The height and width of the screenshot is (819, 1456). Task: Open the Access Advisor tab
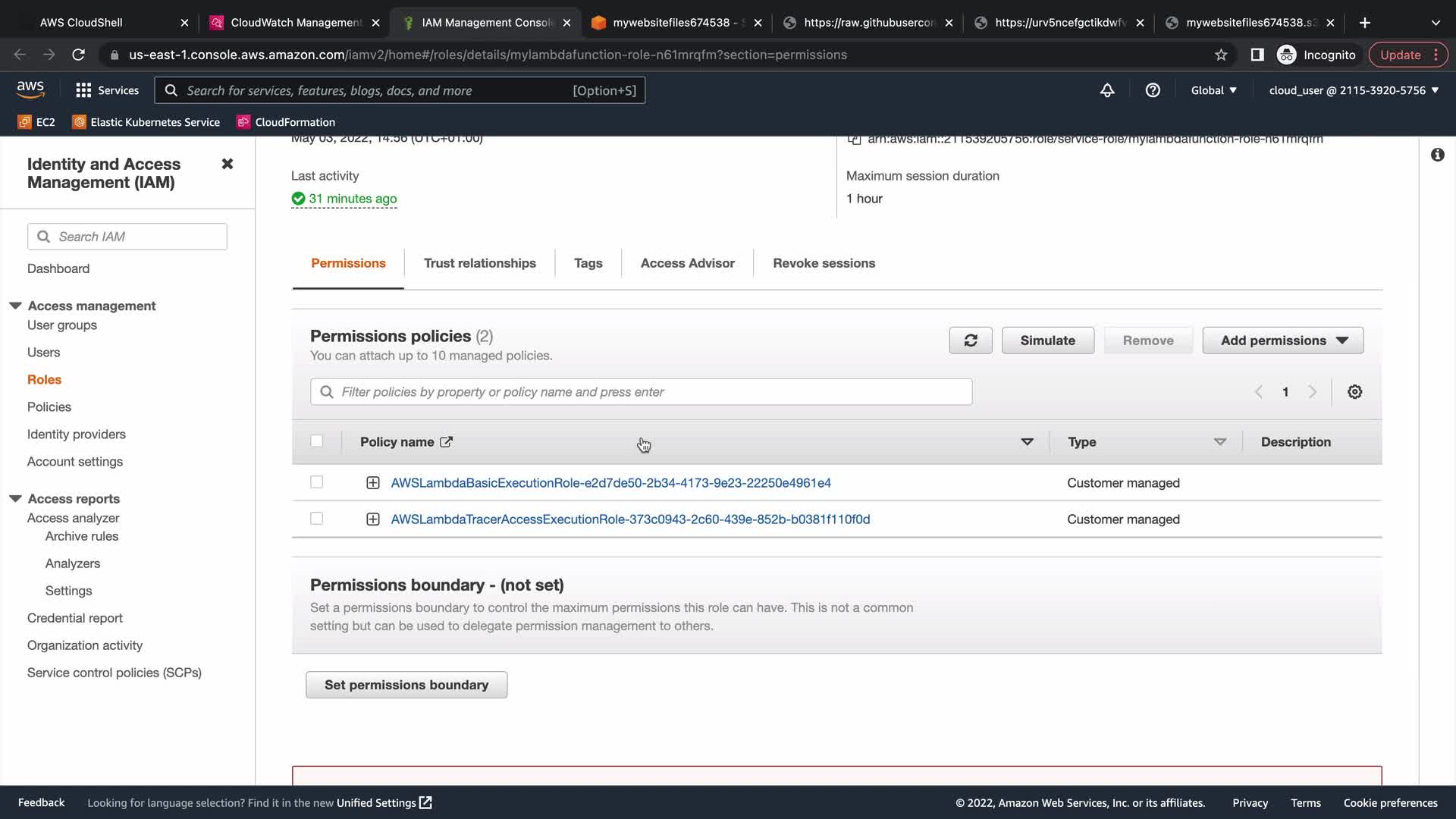[x=687, y=263]
